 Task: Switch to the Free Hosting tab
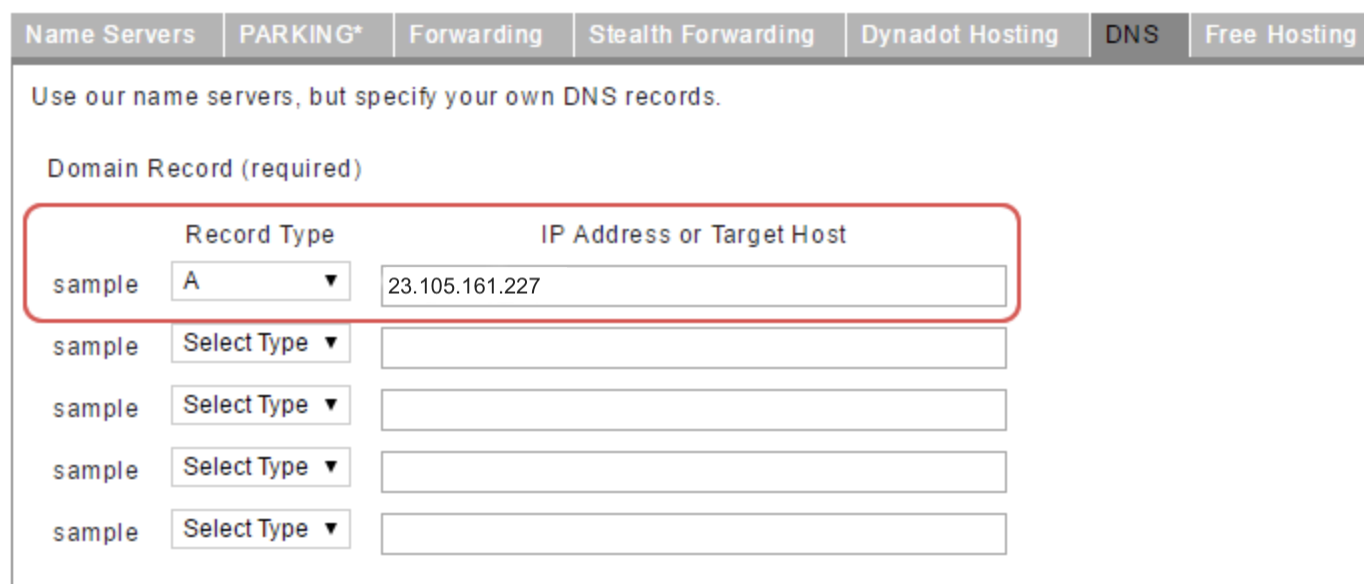coord(1279,35)
